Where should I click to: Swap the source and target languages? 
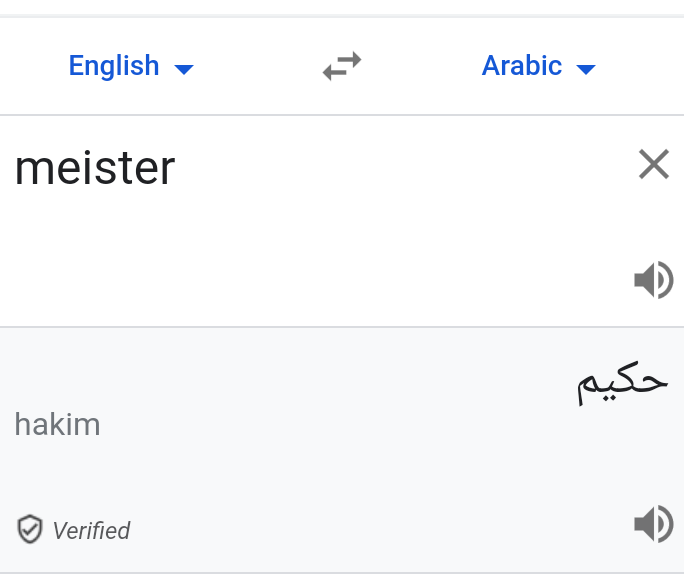[342, 67]
